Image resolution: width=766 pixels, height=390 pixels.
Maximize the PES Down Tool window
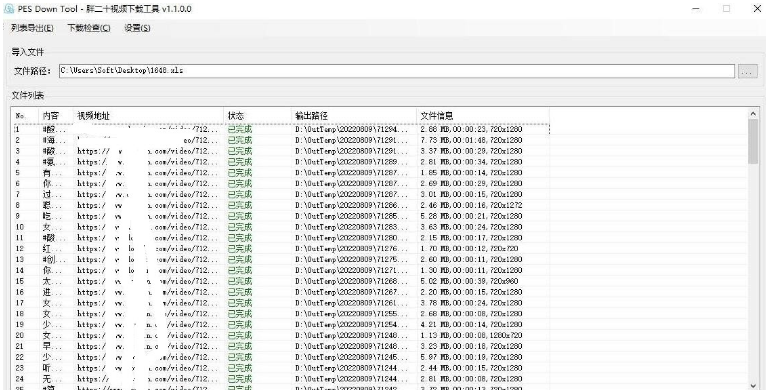(x=726, y=9)
